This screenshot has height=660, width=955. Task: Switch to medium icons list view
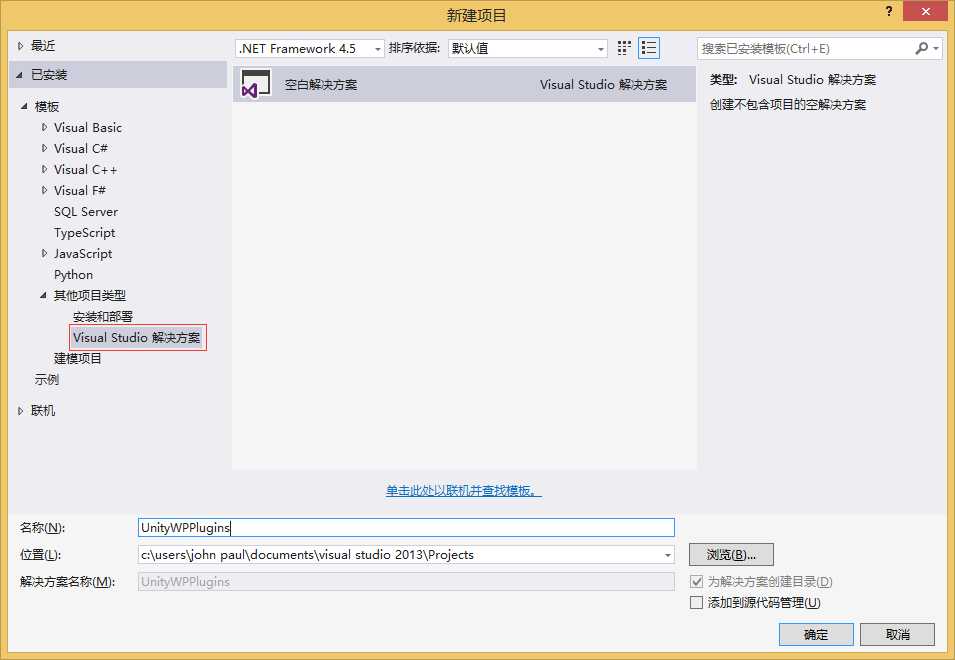pos(649,48)
